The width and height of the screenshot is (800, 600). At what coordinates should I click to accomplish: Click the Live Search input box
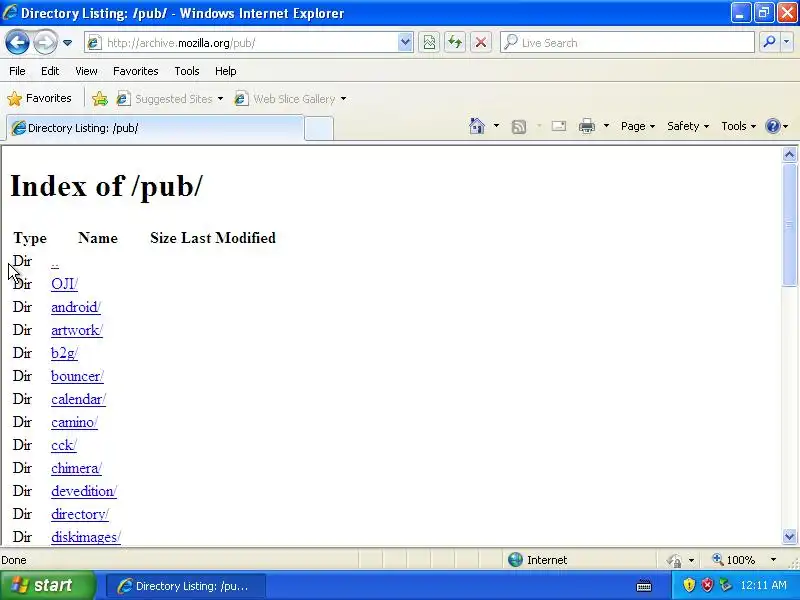627,43
